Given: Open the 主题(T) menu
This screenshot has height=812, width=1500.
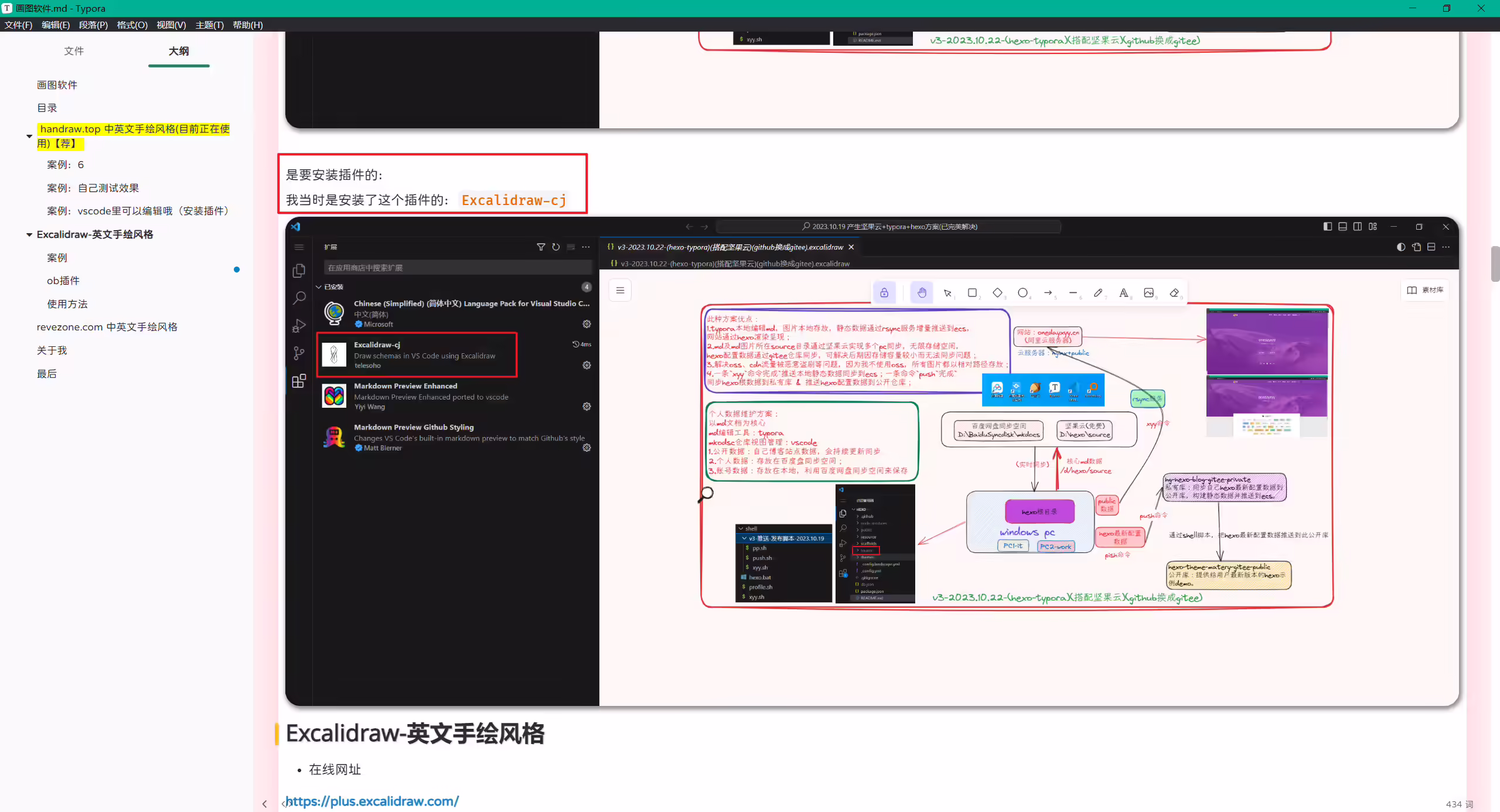Looking at the screenshot, I should (x=209, y=25).
